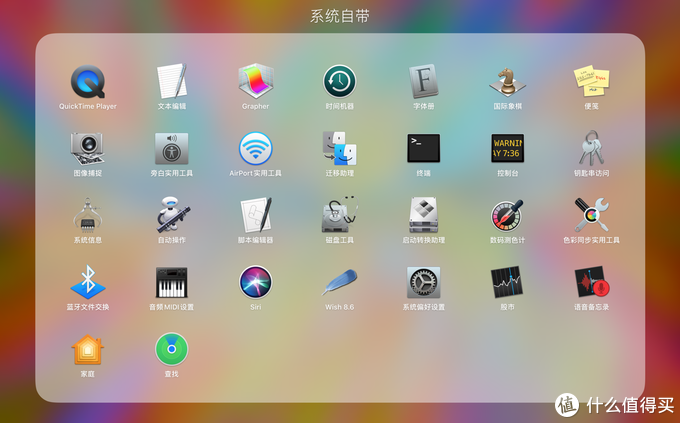Open 蓝牙文件交换 Bluetooth icon
This screenshot has width=680, height=423.
click(88, 282)
